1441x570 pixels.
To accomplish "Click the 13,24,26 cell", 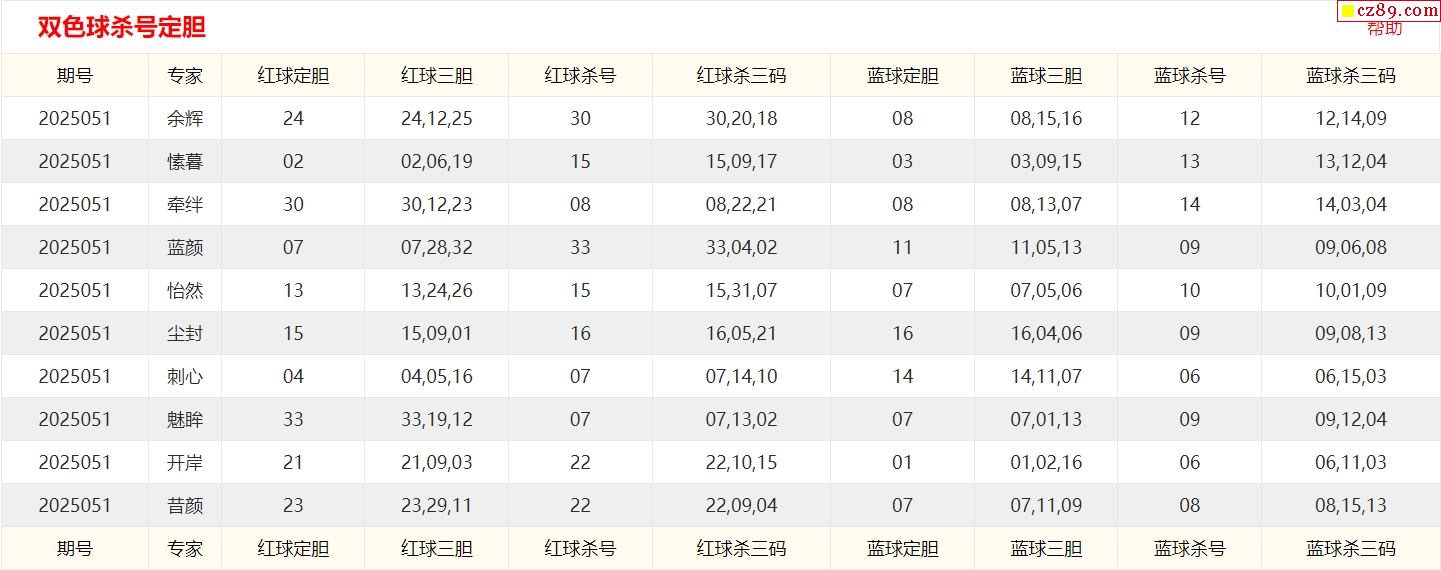I will coord(437,291).
